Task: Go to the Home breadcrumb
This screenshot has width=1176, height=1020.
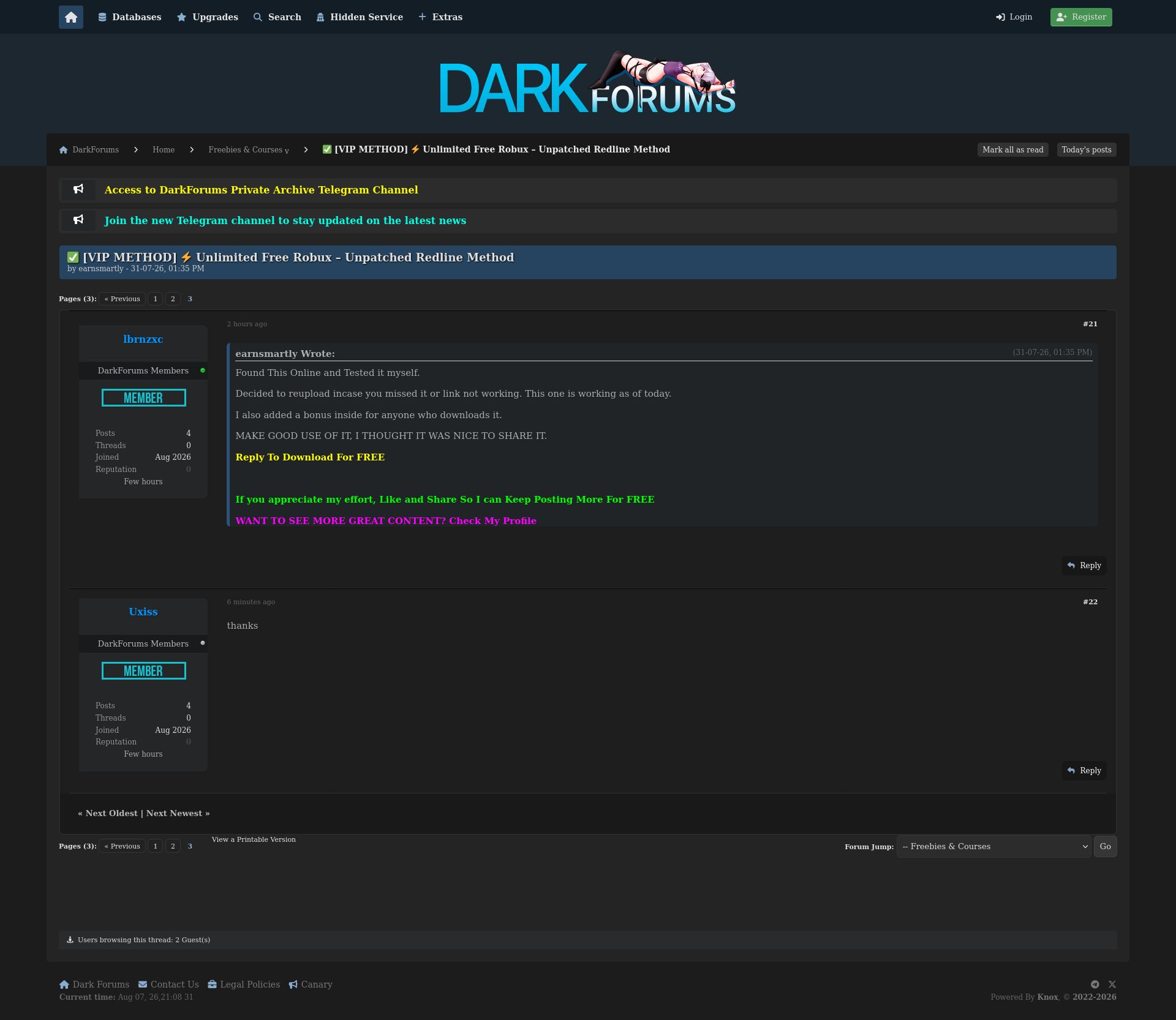Action: 164,150
